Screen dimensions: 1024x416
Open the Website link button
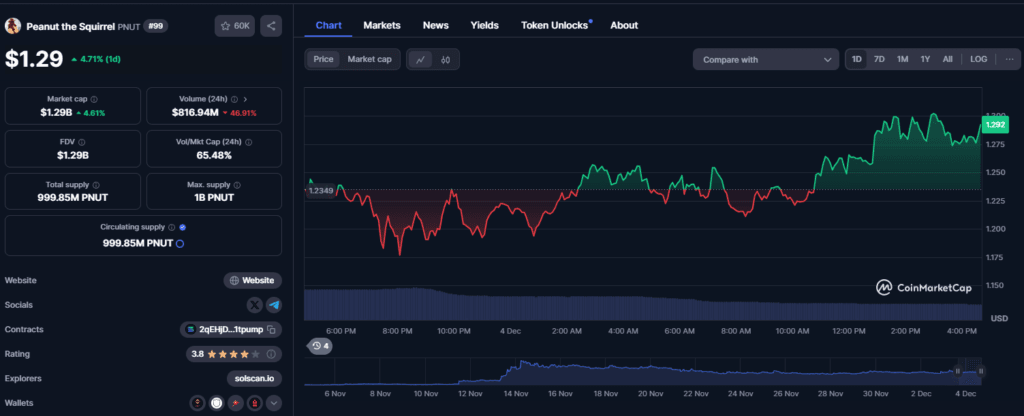pos(253,280)
